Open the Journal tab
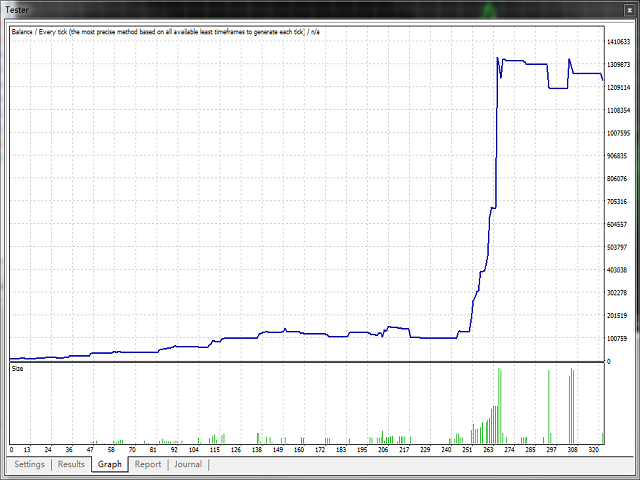 pyautogui.click(x=188, y=464)
